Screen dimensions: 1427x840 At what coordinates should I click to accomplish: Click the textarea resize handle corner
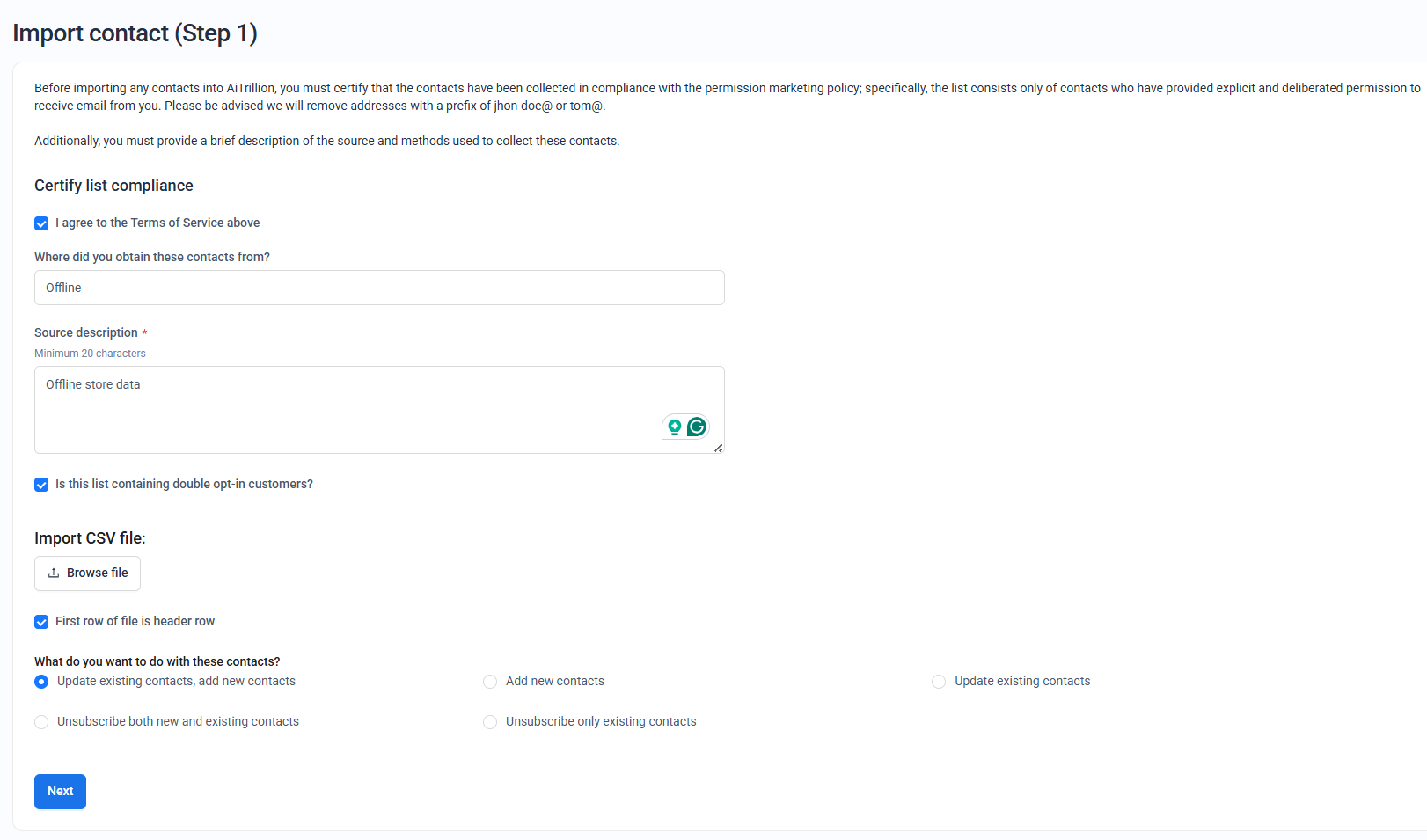pos(719,448)
